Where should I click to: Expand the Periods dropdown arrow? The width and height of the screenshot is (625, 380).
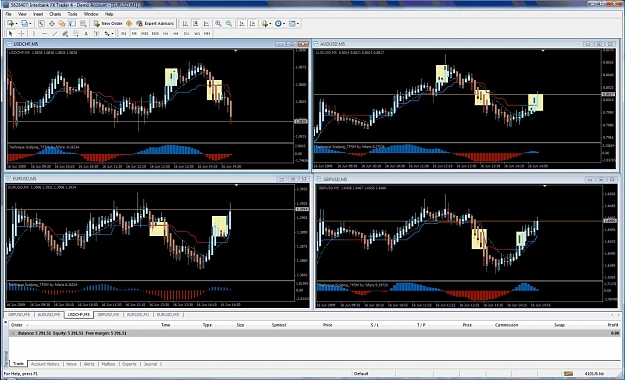(284, 24)
